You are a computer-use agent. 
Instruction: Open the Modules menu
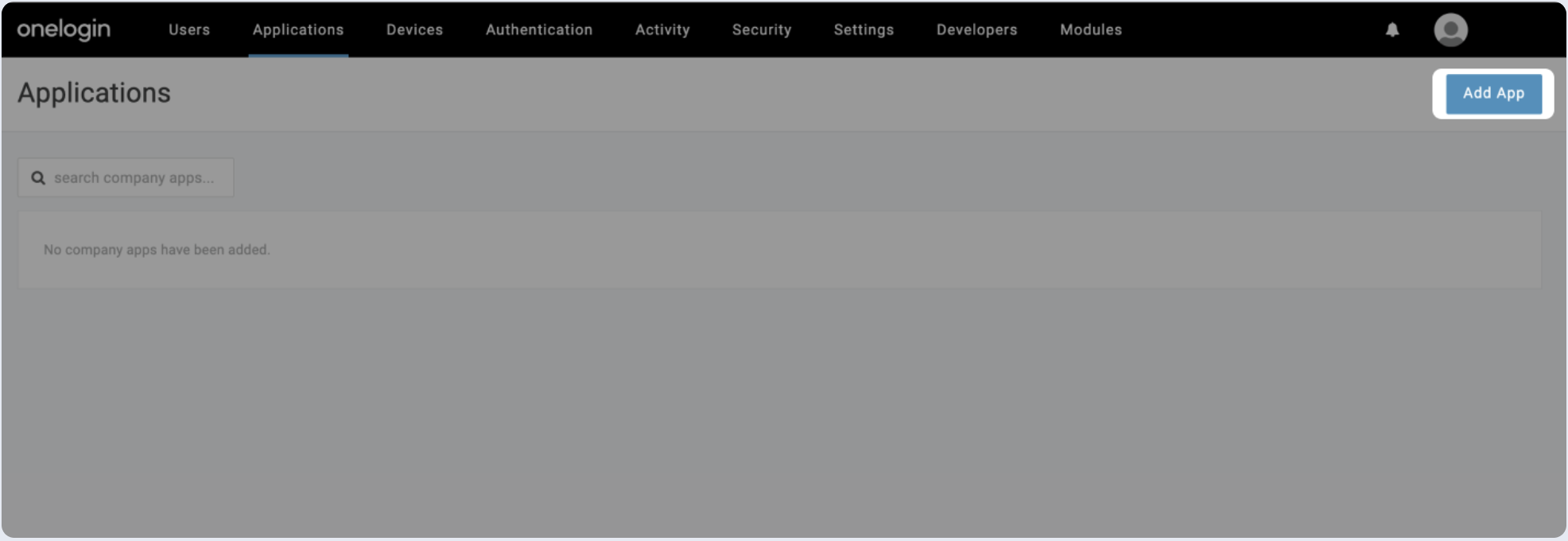click(1091, 30)
